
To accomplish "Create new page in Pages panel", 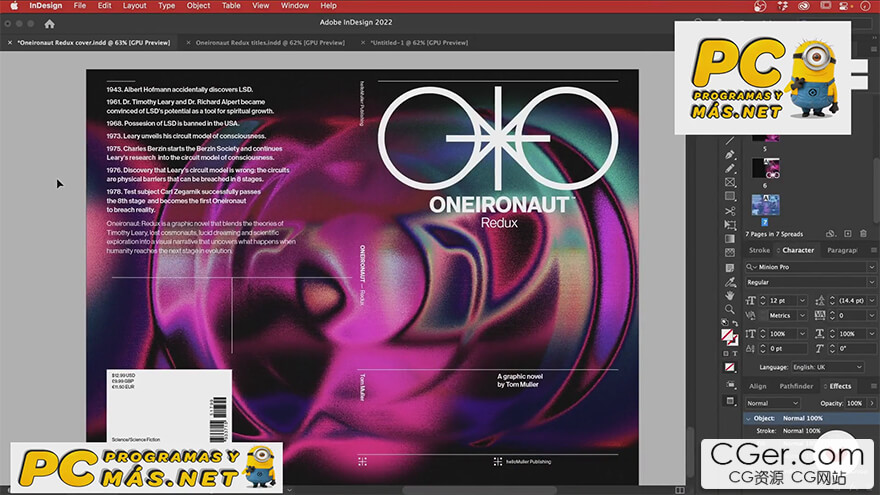I will click(848, 233).
